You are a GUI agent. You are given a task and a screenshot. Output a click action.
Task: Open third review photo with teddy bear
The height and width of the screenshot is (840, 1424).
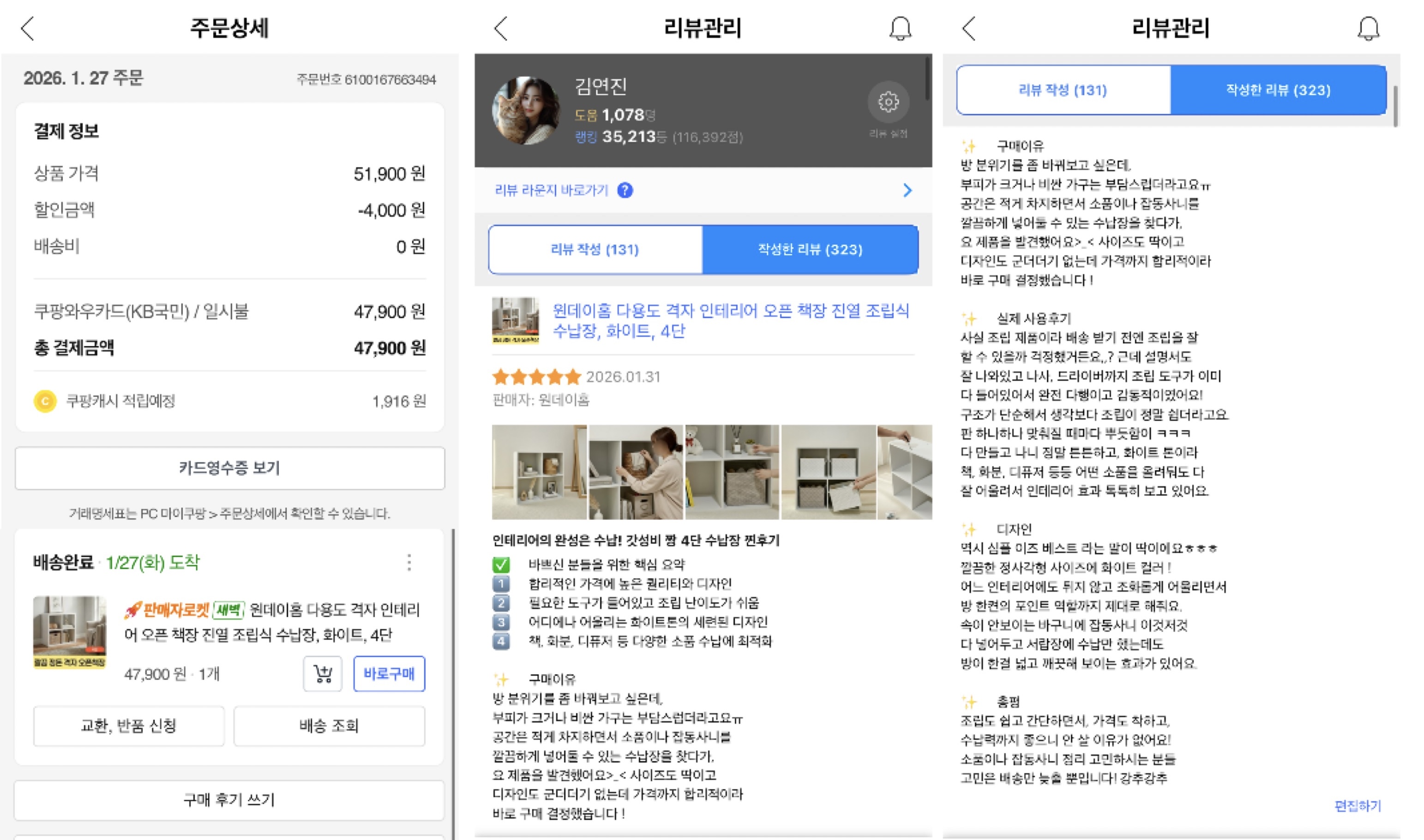coord(733,472)
